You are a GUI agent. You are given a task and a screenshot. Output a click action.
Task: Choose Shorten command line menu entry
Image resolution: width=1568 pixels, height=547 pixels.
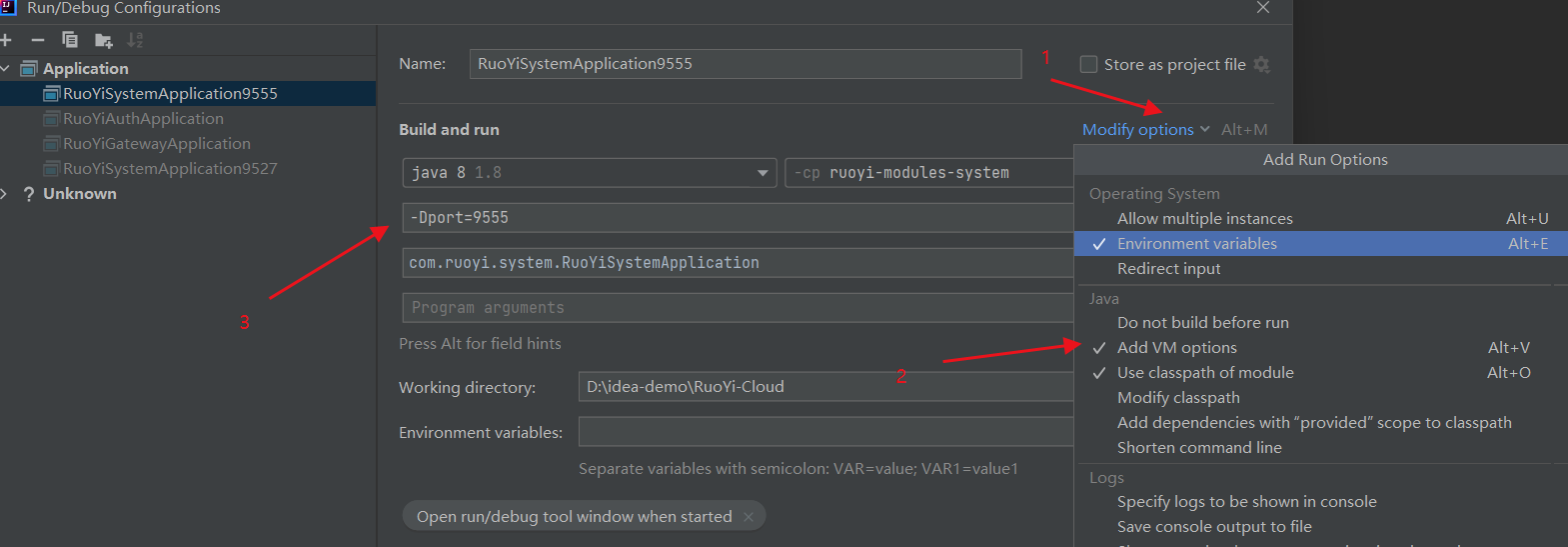pyautogui.click(x=1199, y=448)
